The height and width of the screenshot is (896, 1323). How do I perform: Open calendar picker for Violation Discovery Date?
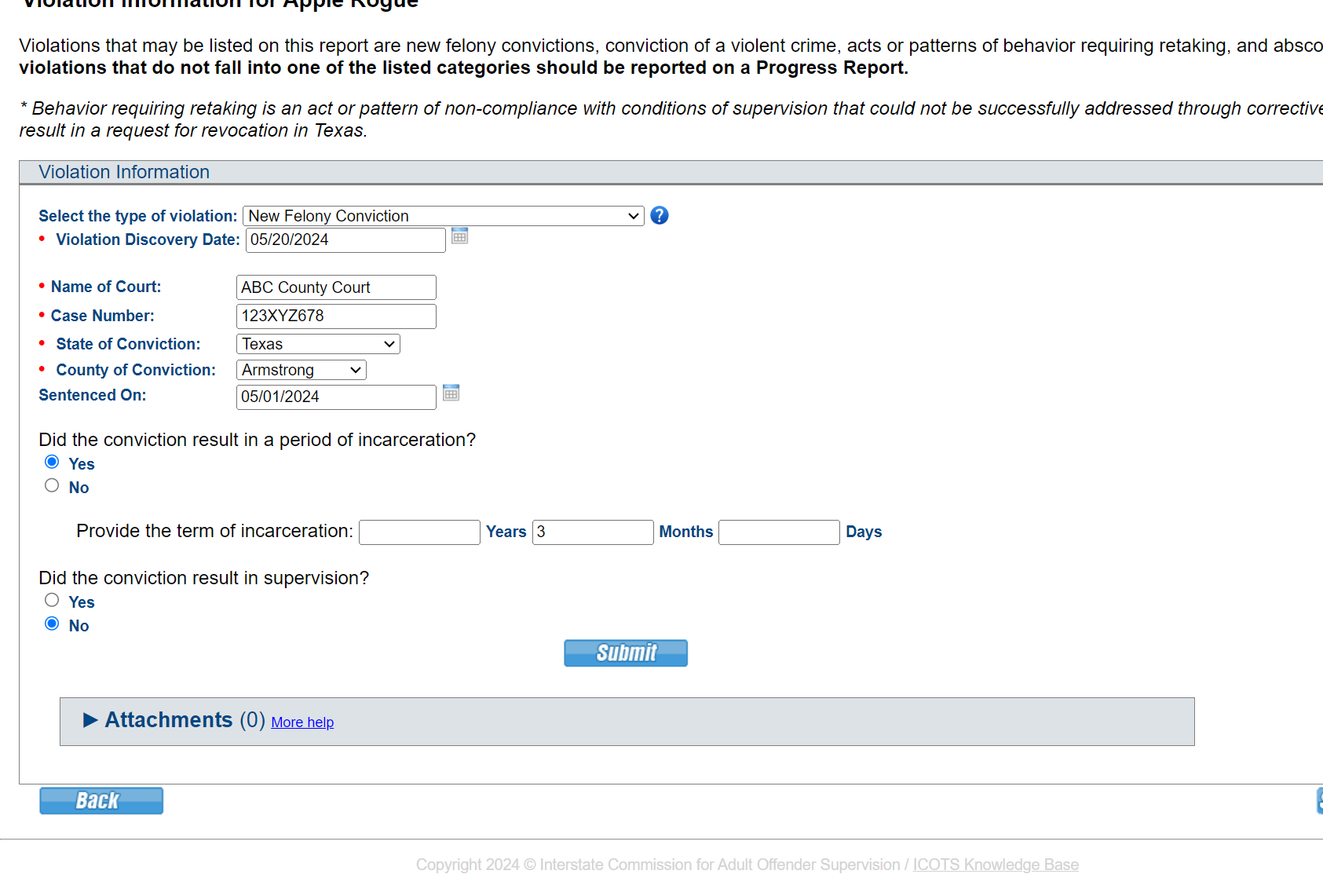(460, 236)
